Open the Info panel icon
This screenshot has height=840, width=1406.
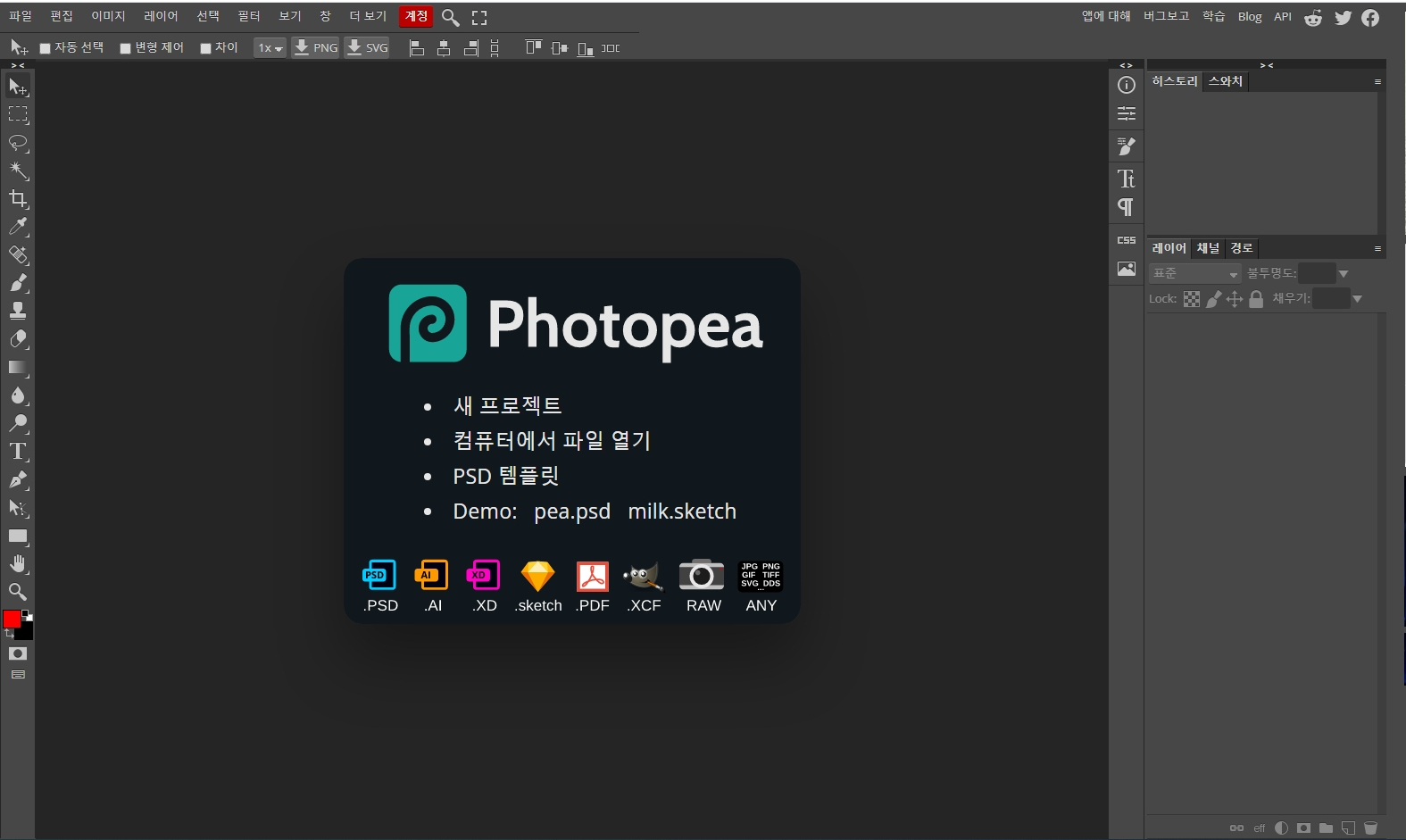pyautogui.click(x=1127, y=85)
